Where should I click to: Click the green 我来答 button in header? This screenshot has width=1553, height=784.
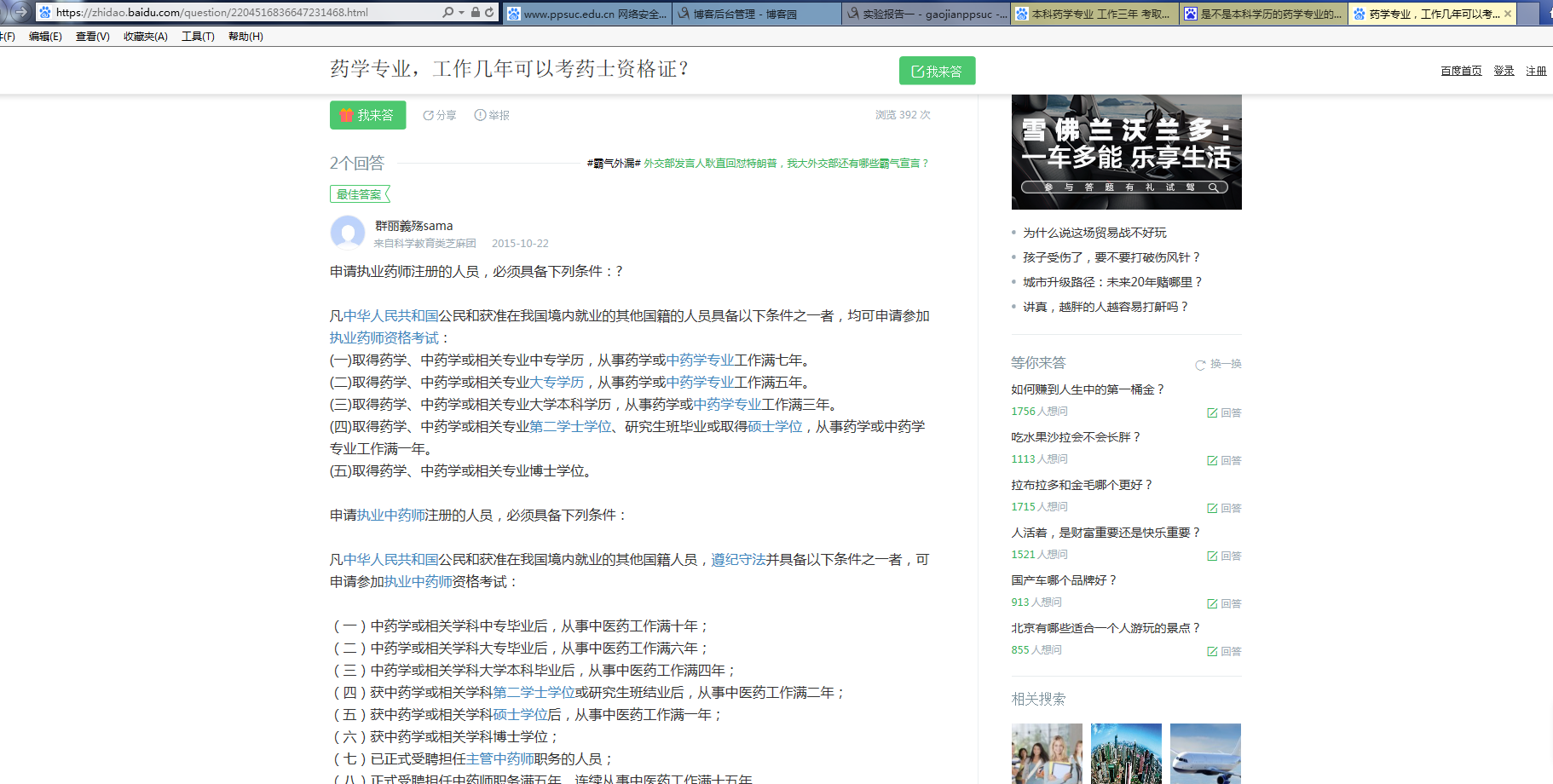(x=937, y=71)
